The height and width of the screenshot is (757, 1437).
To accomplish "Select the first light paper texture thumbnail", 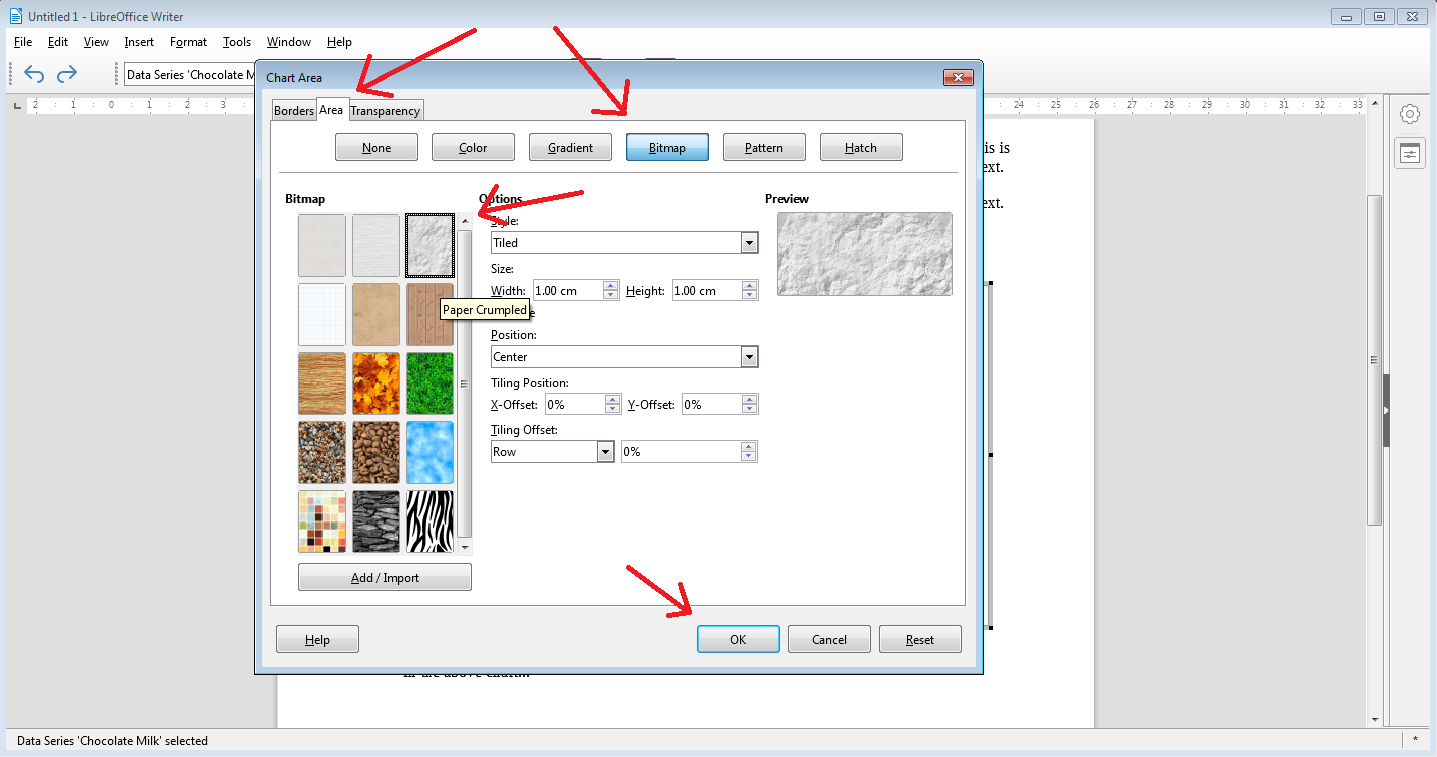I will pyautogui.click(x=322, y=245).
